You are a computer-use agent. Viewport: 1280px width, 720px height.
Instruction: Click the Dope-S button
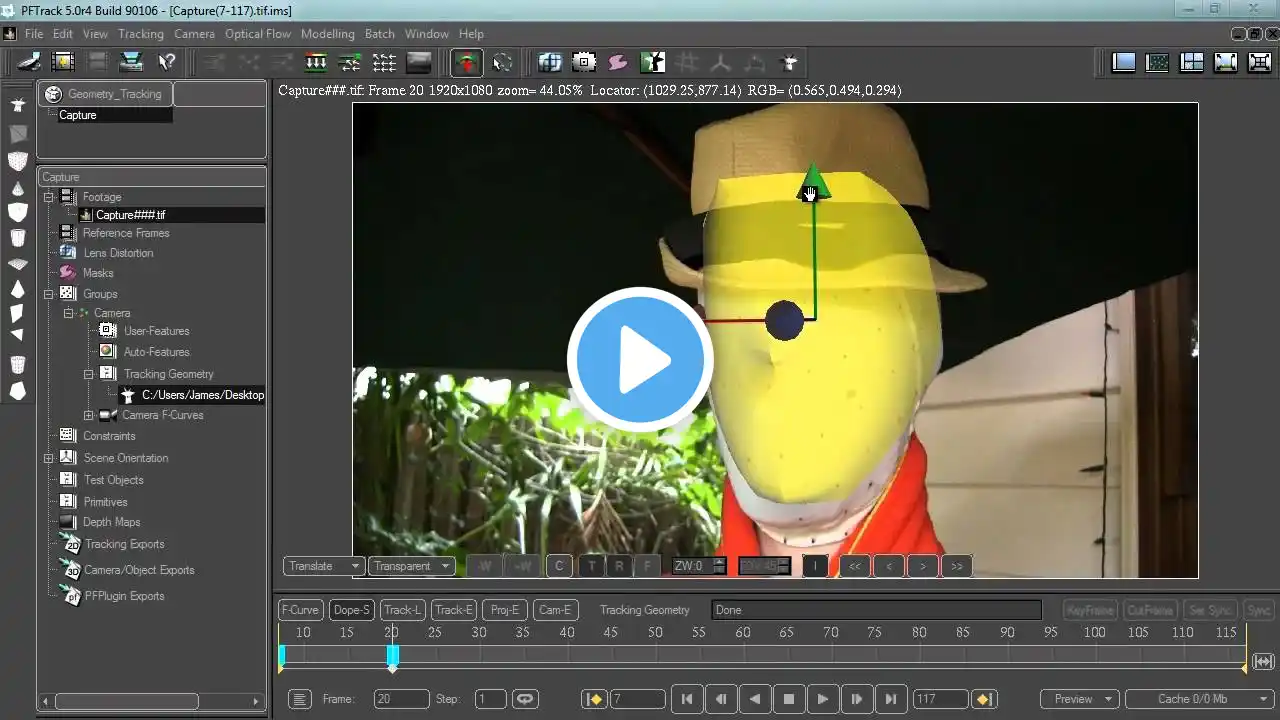[x=352, y=610]
